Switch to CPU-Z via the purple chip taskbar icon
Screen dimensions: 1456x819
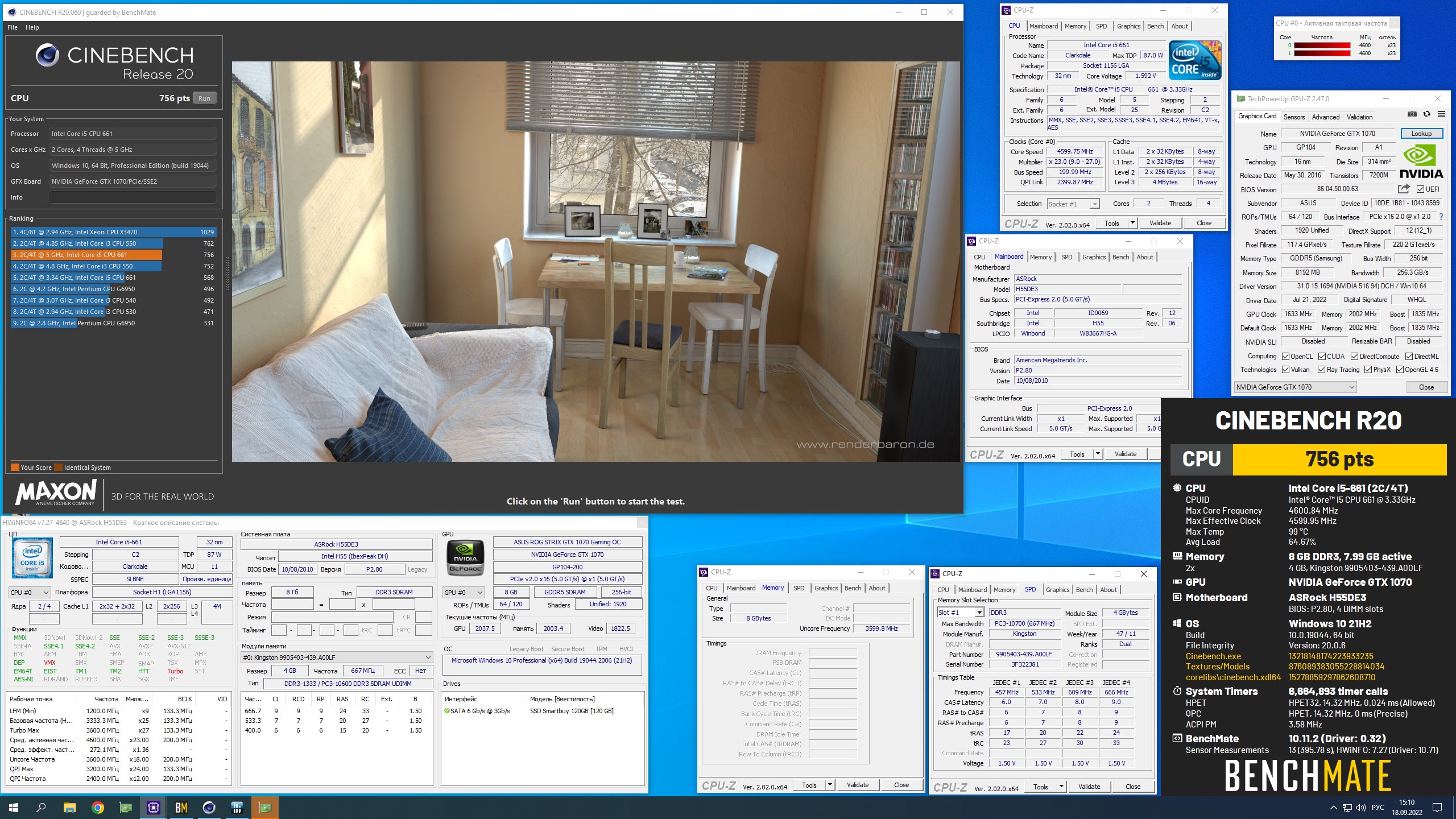[x=153, y=808]
